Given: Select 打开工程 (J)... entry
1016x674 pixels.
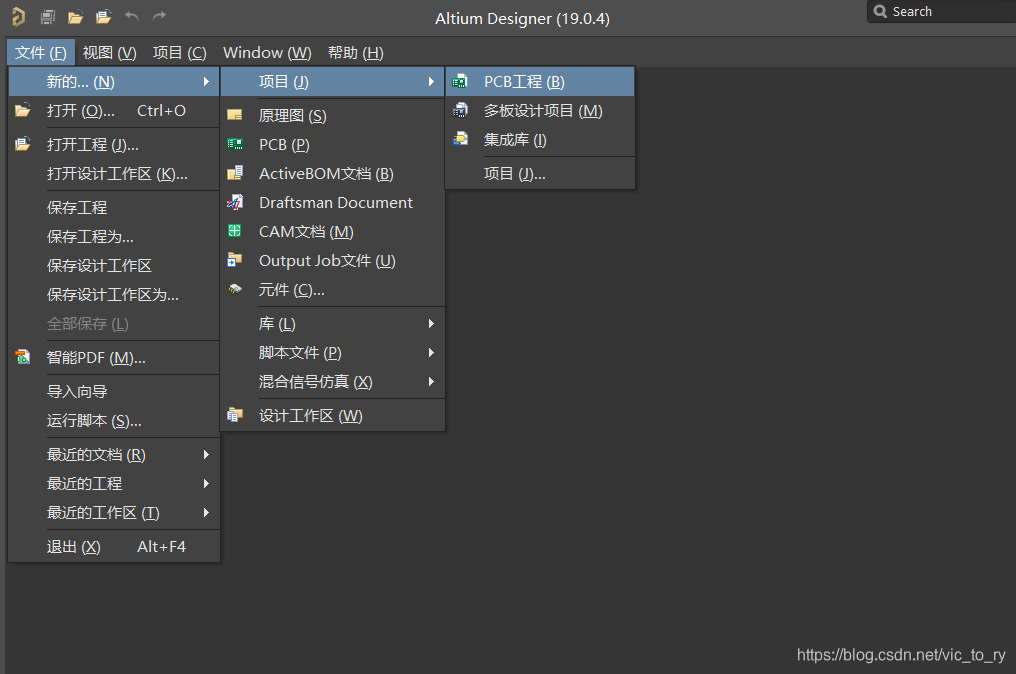Looking at the screenshot, I should point(114,145).
